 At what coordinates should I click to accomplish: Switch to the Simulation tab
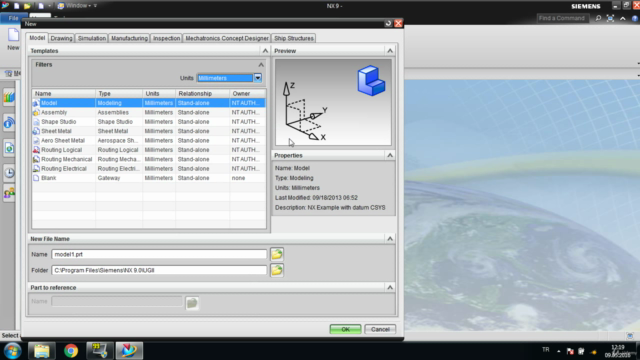(92, 38)
